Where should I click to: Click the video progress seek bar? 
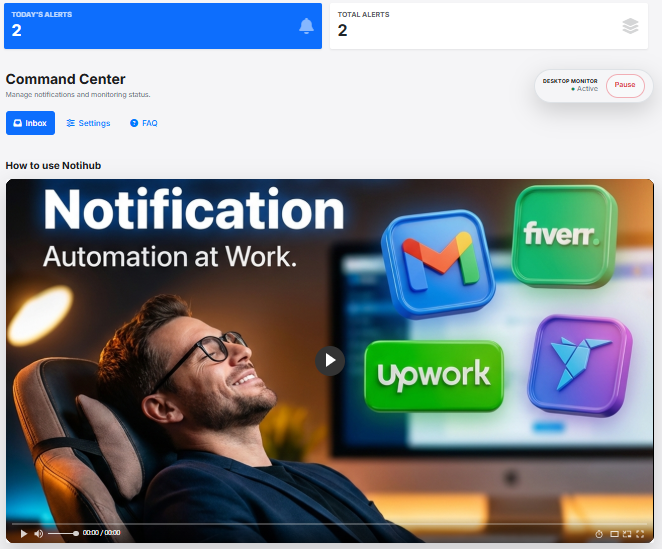pos(330,524)
